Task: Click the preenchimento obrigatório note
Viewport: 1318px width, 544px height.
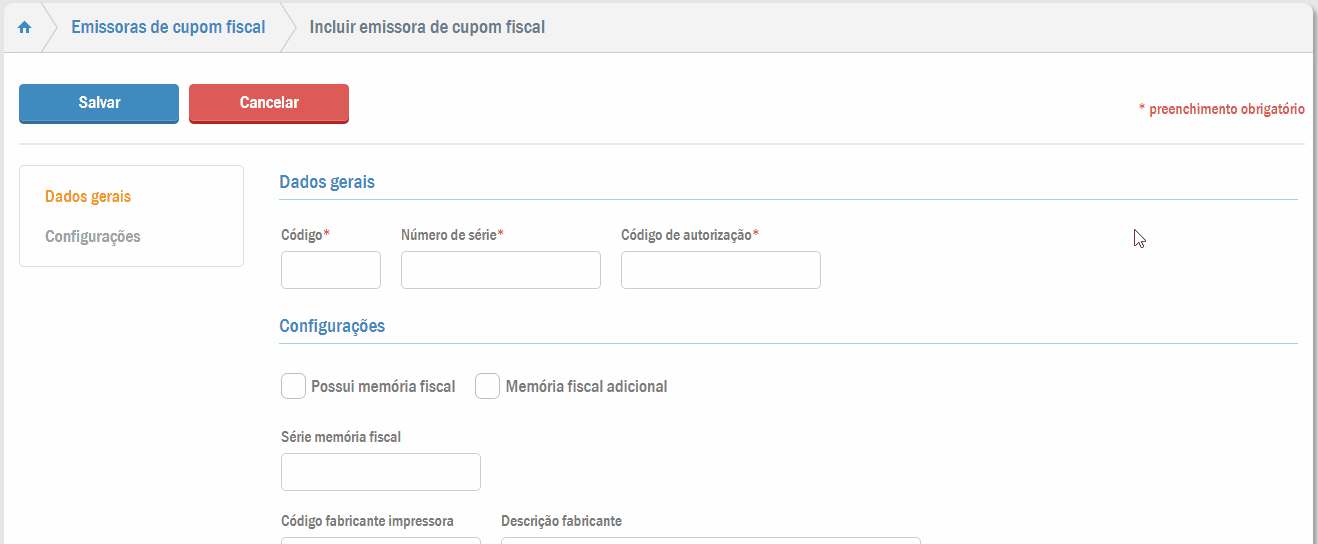Action: (1221, 109)
